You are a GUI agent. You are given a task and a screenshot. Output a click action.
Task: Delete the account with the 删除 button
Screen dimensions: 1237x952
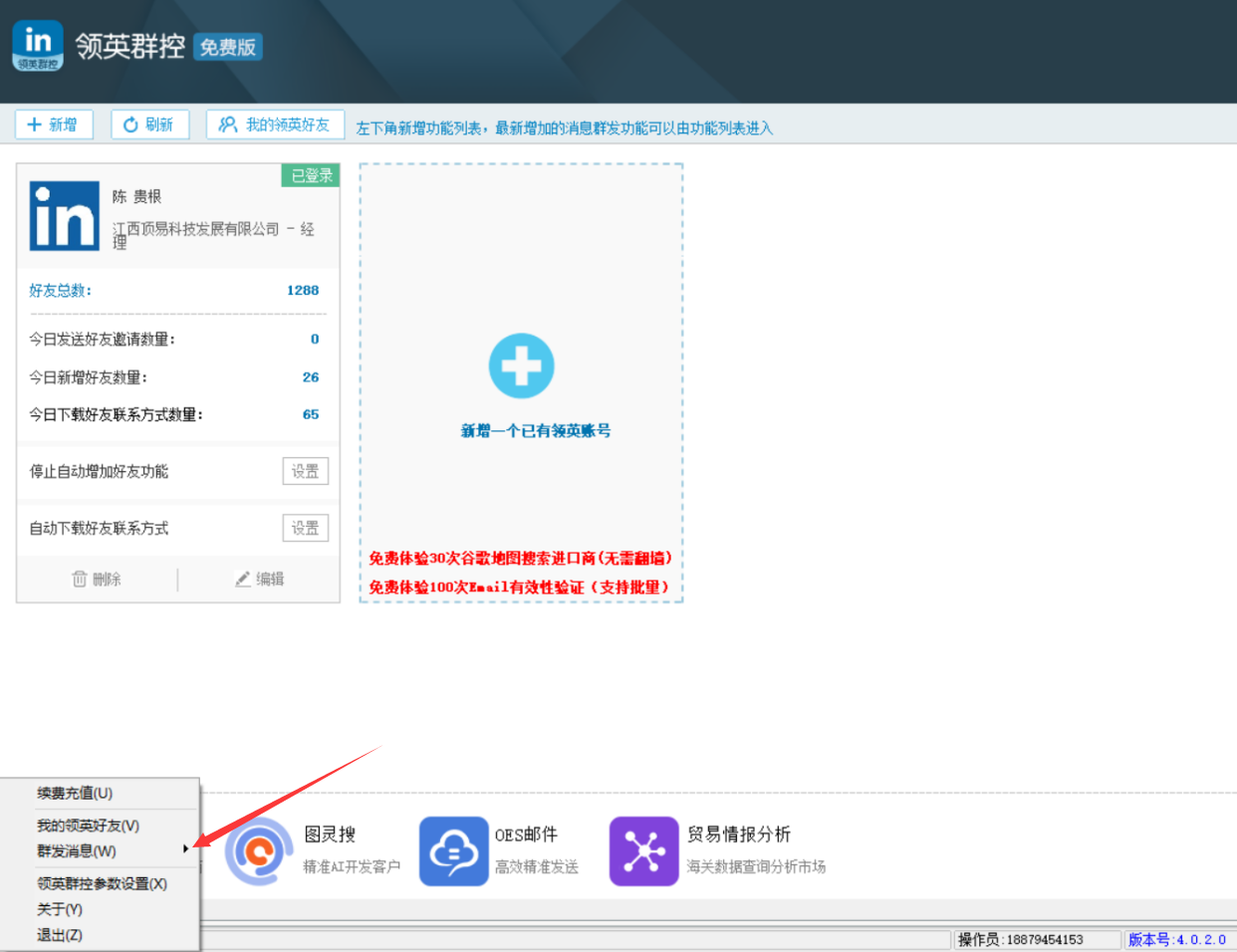(x=97, y=579)
